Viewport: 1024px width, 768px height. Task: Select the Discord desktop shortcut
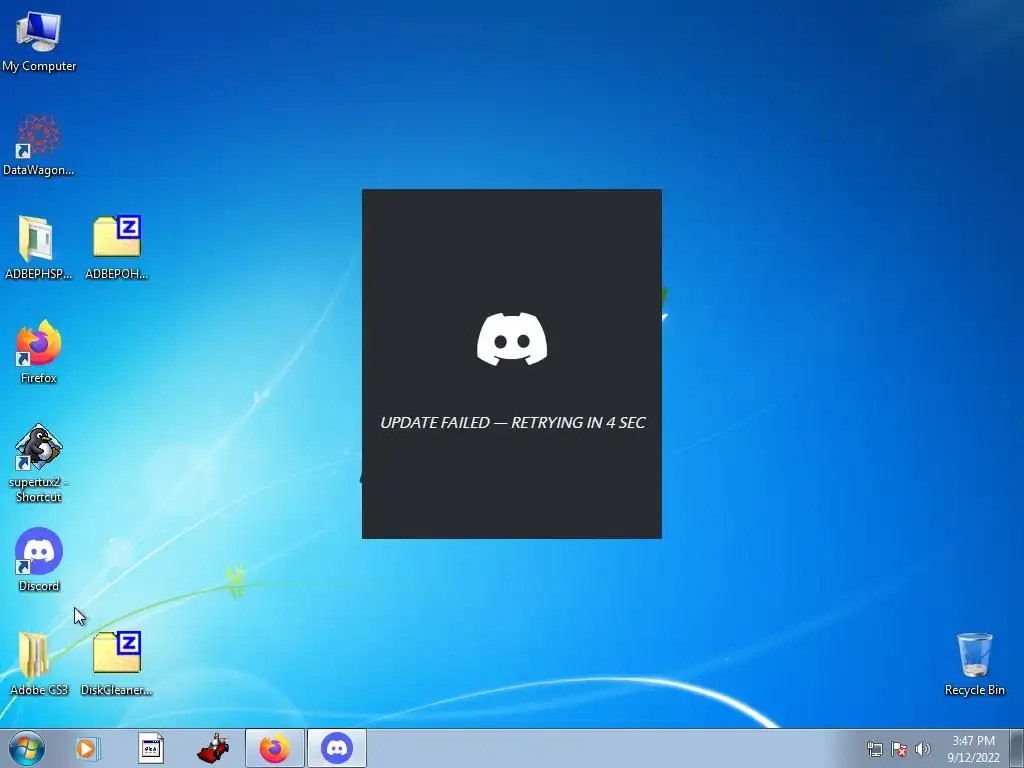(39, 560)
